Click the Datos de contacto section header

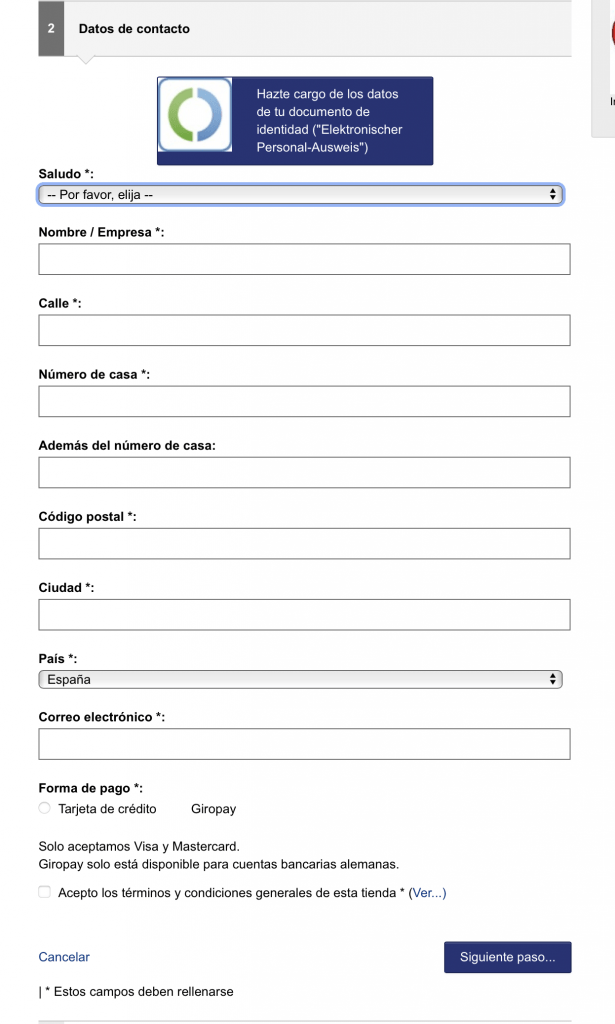[x=134, y=29]
